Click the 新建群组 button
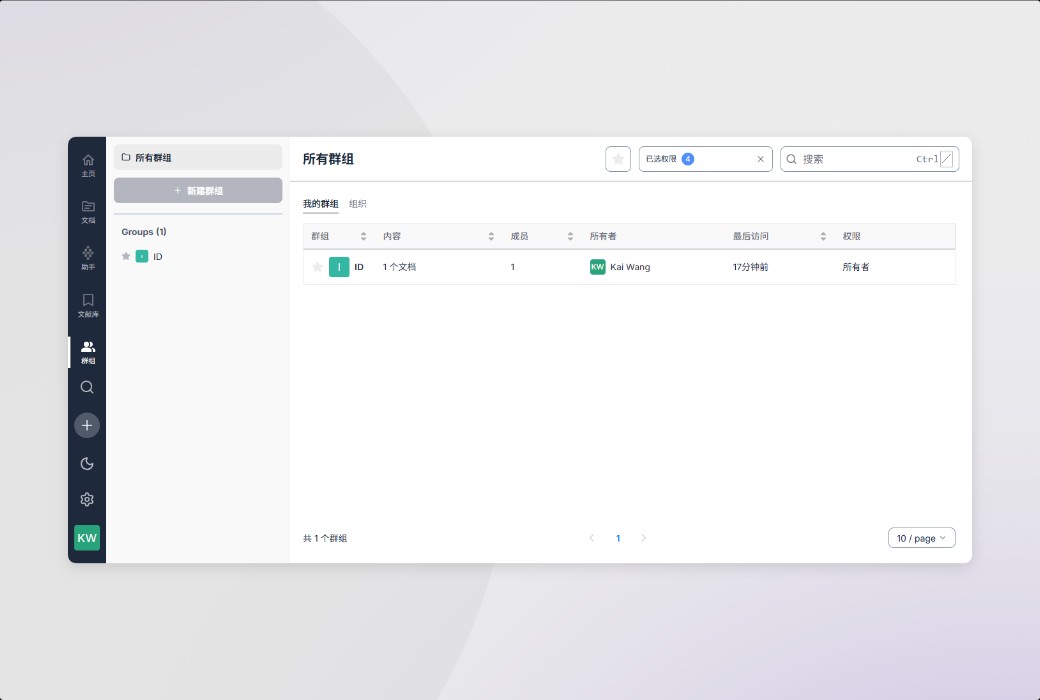The width and height of the screenshot is (1040, 700). point(198,190)
